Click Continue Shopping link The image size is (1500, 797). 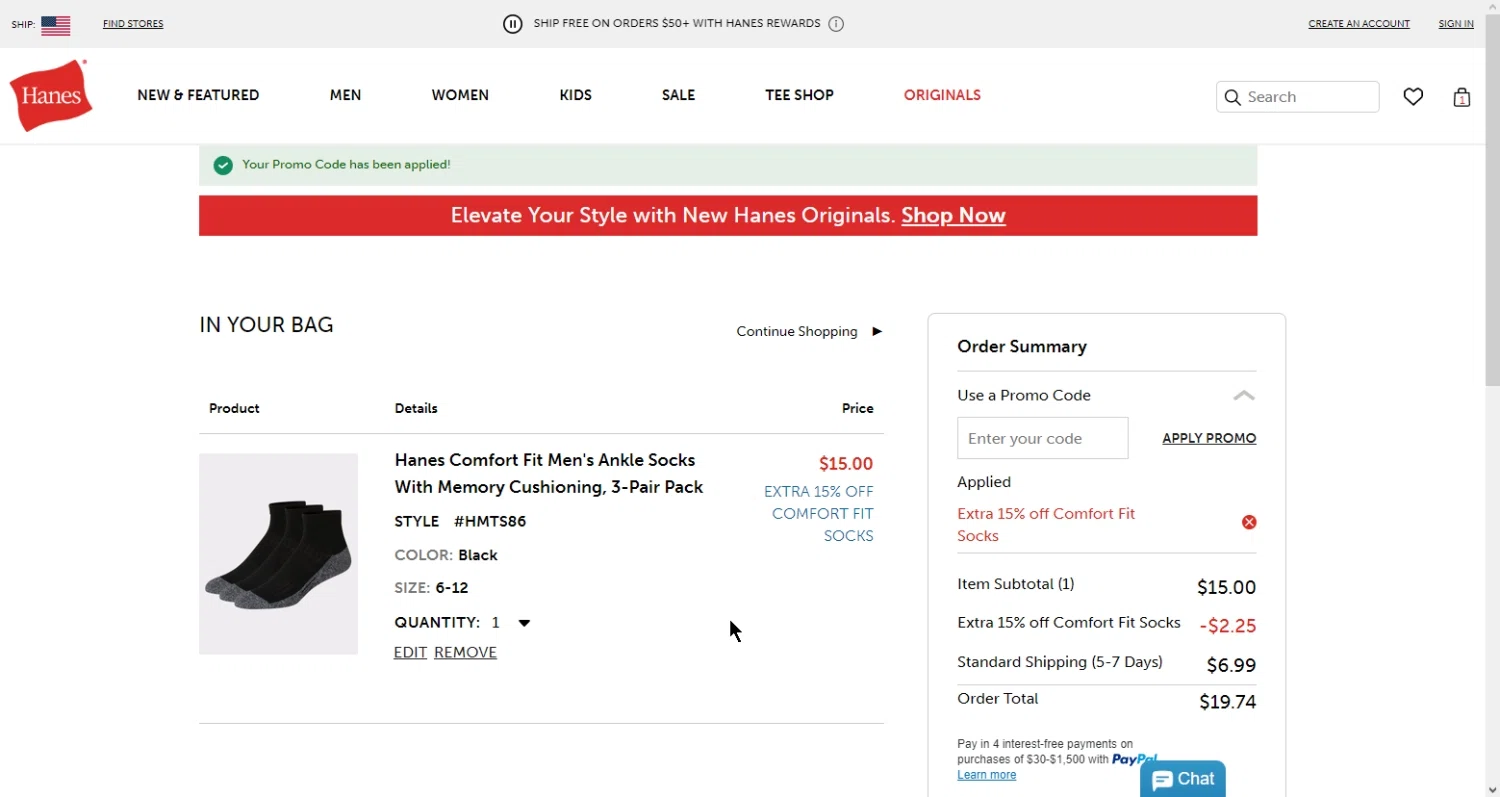(797, 331)
